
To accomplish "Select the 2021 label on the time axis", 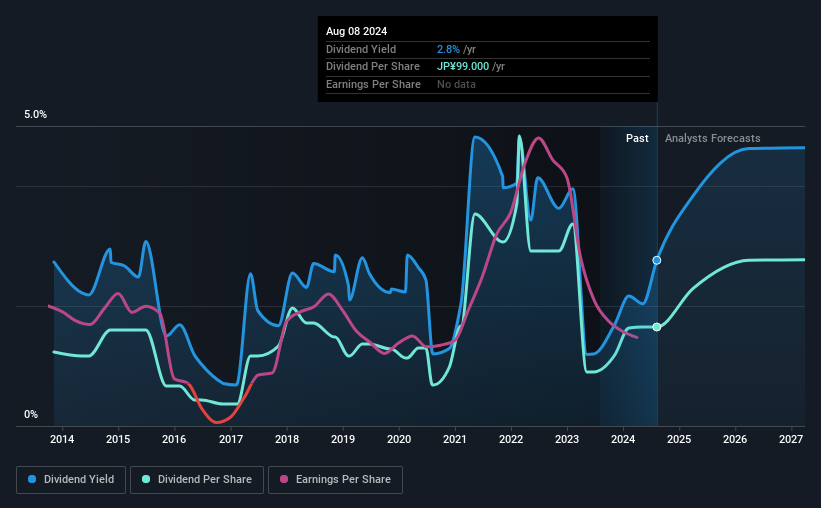I will pos(454,439).
